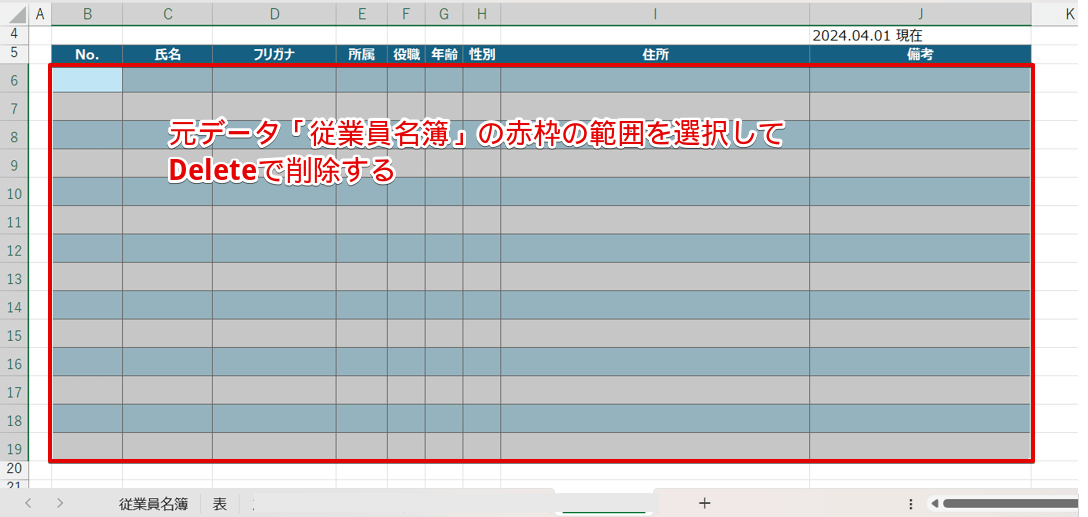Open the 従業員名簿 sheet tab
The height and width of the screenshot is (517, 1088).
tap(153, 504)
